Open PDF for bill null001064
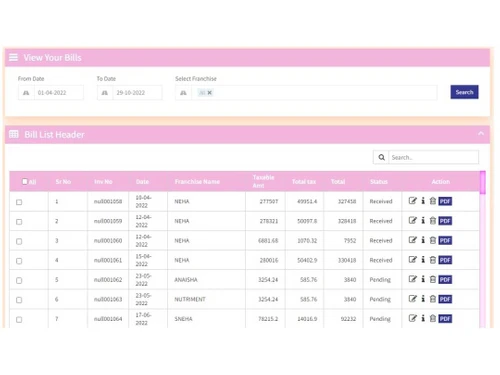This screenshot has height=375, width=500. (x=445, y=319)
